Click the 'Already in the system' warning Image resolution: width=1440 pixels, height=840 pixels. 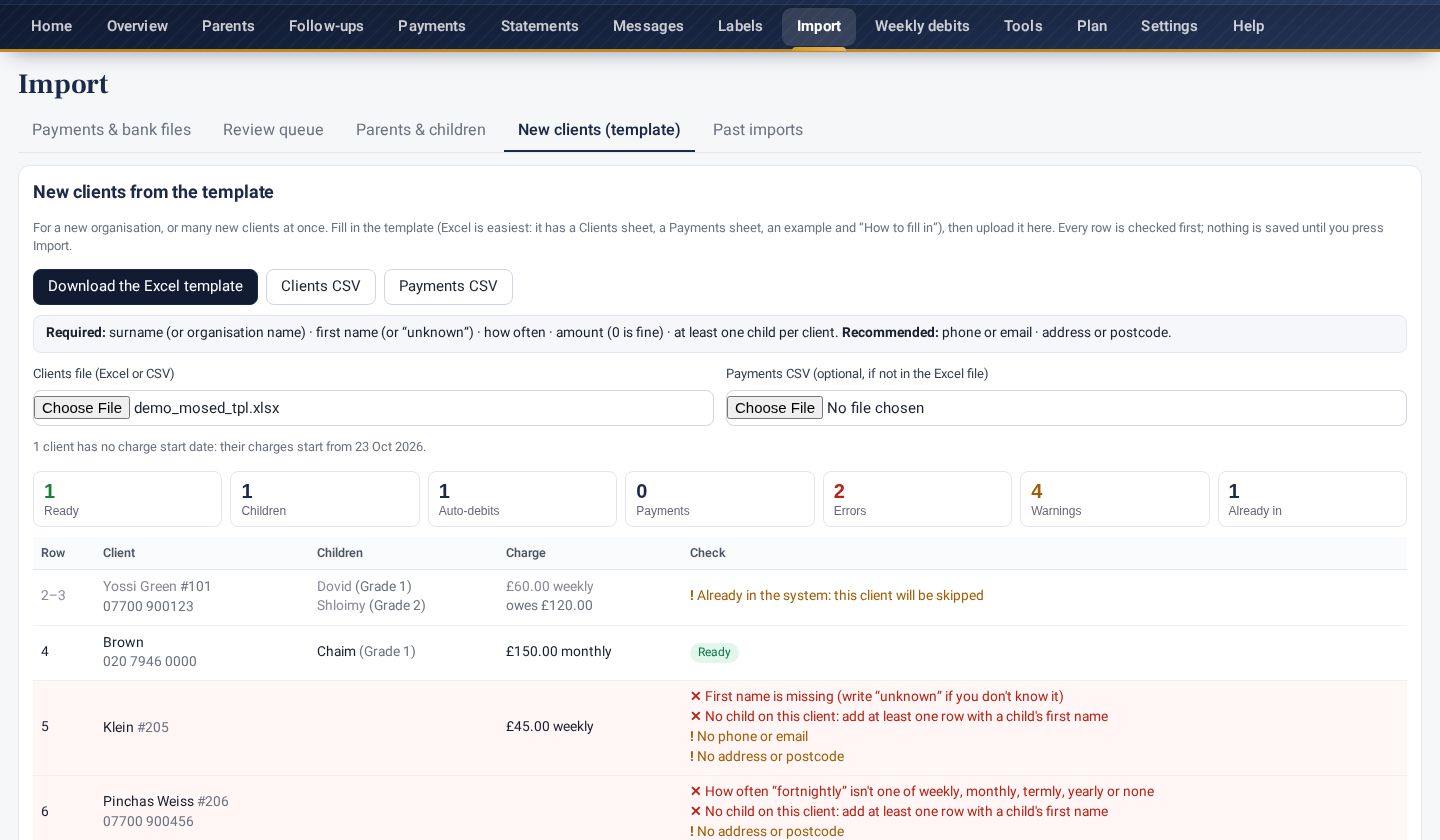837,595
